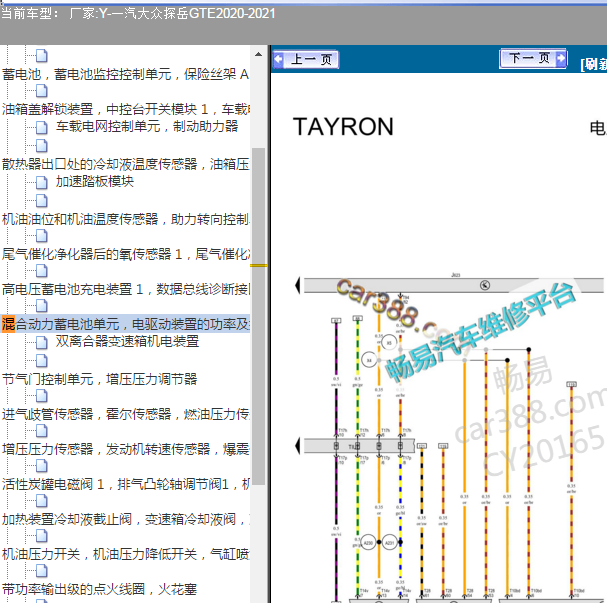Select 油箱盖解锁装置，中控台开关模块 1

pos(125,109)
